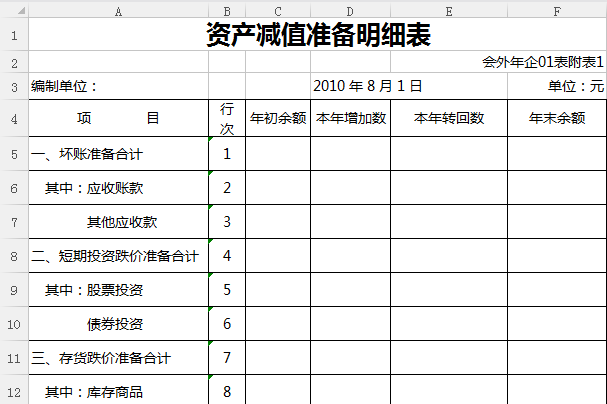This screenshot has height=404, width=607.
Task: Click the title cell 资产减值准备明细表
Action: [x=317, y=36]
